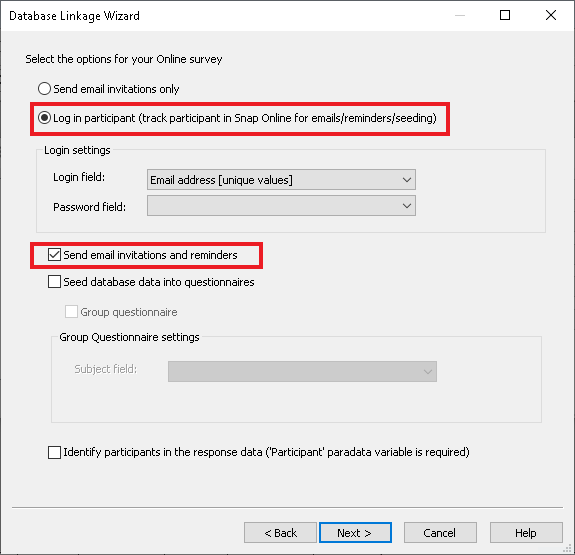Open Help for this wizard page
The width and height of the screenshot is (575, 555).
click(526, 532)
